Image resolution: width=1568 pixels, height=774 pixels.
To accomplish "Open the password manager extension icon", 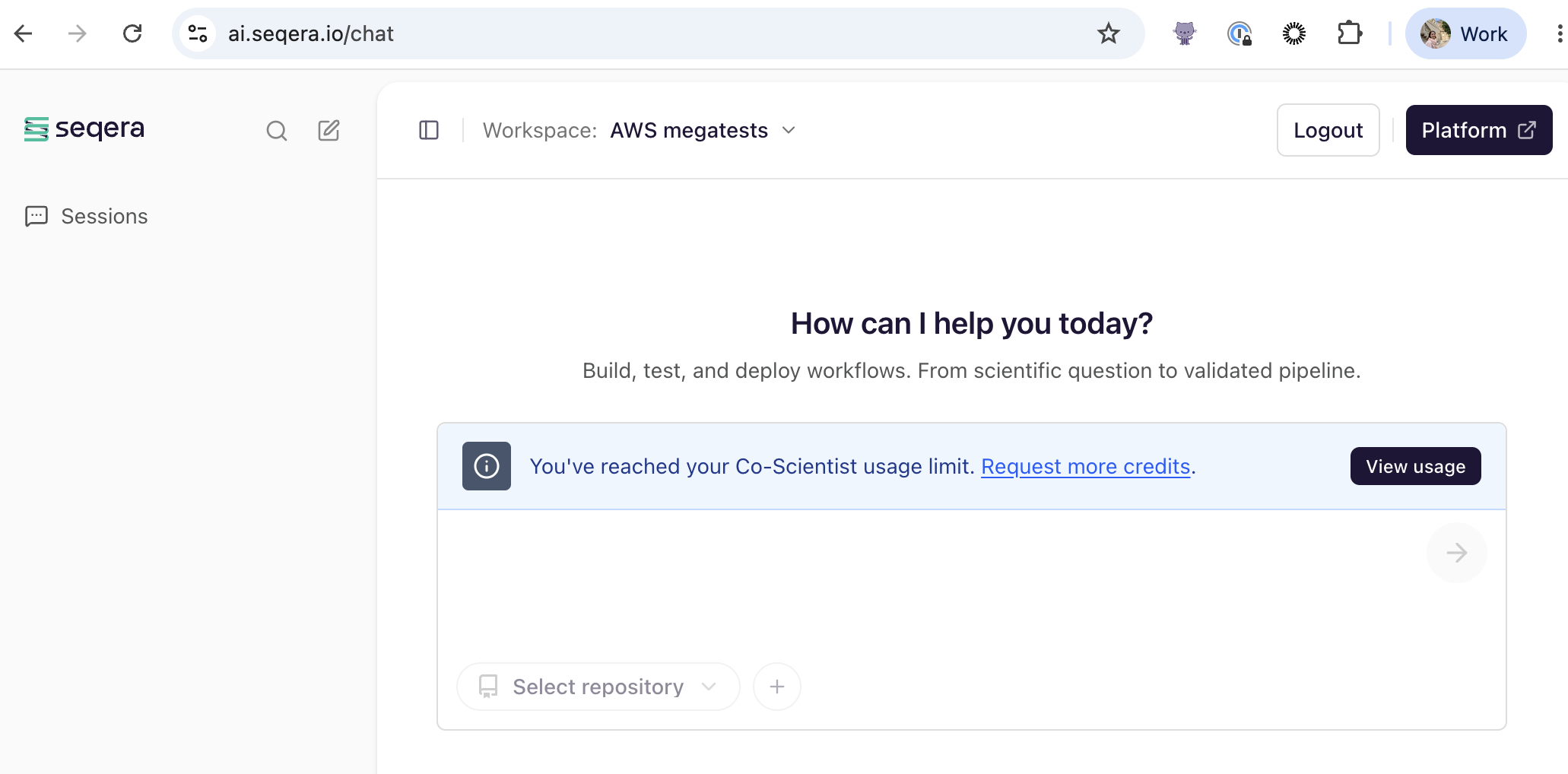I will [x=1239, y=33].
